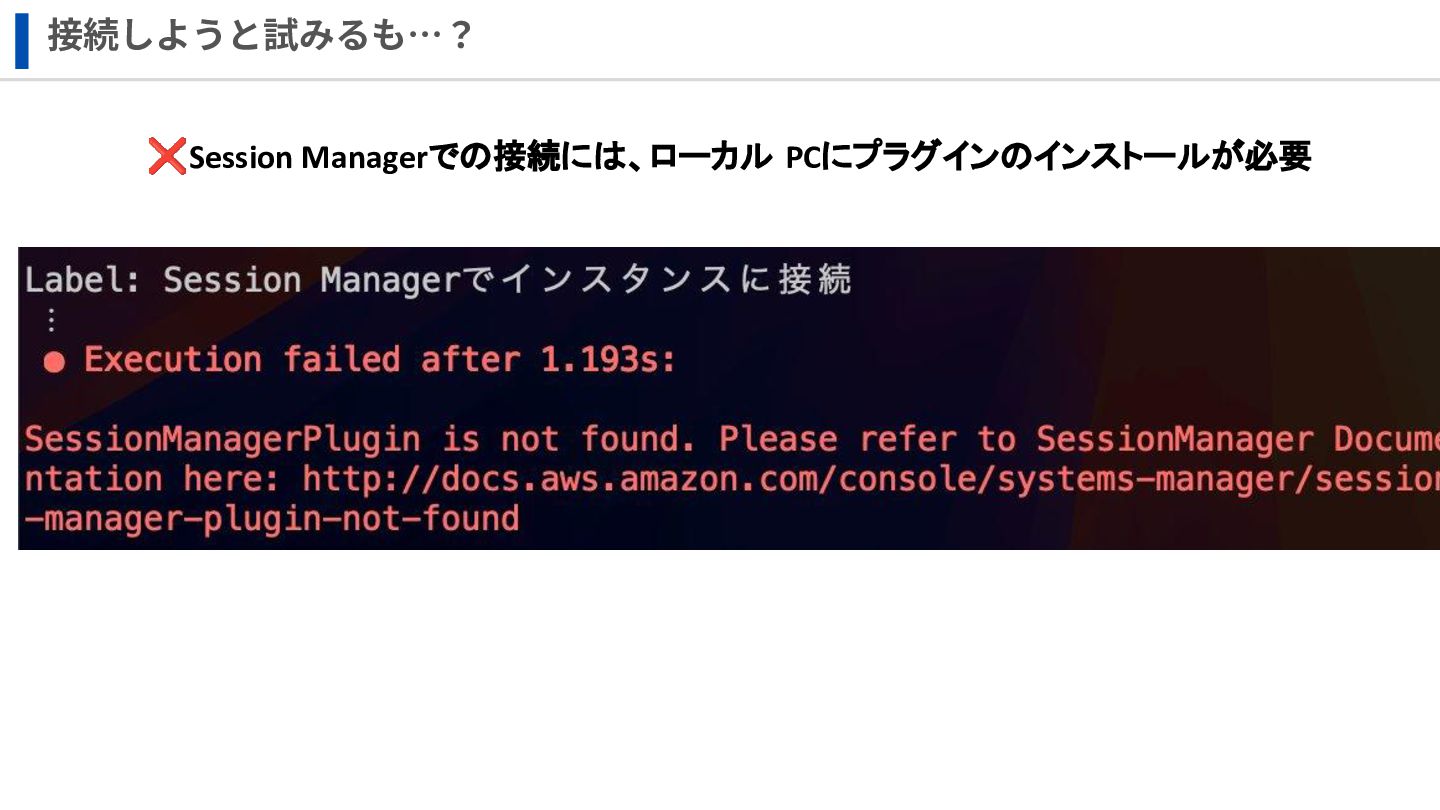
Task: Click the blue bar beside the slide title
Action: click(x=22, y=41)
